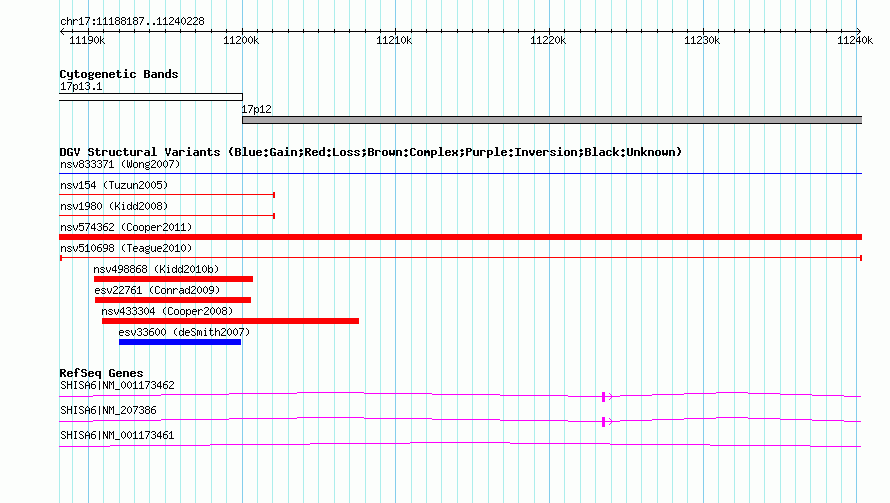Click the esv33600 (deSmith2007) label
890x503 pixels.
pyautogui.click(x=184, y=332)
